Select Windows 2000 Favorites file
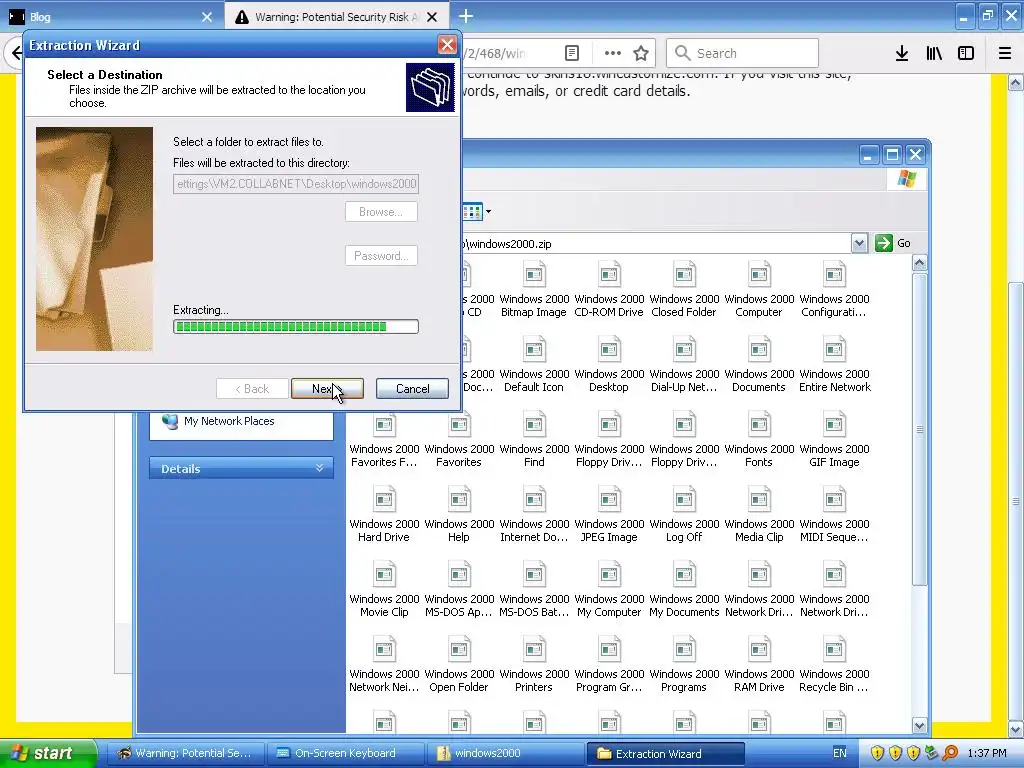1024x768 pixels. [458, 440]
